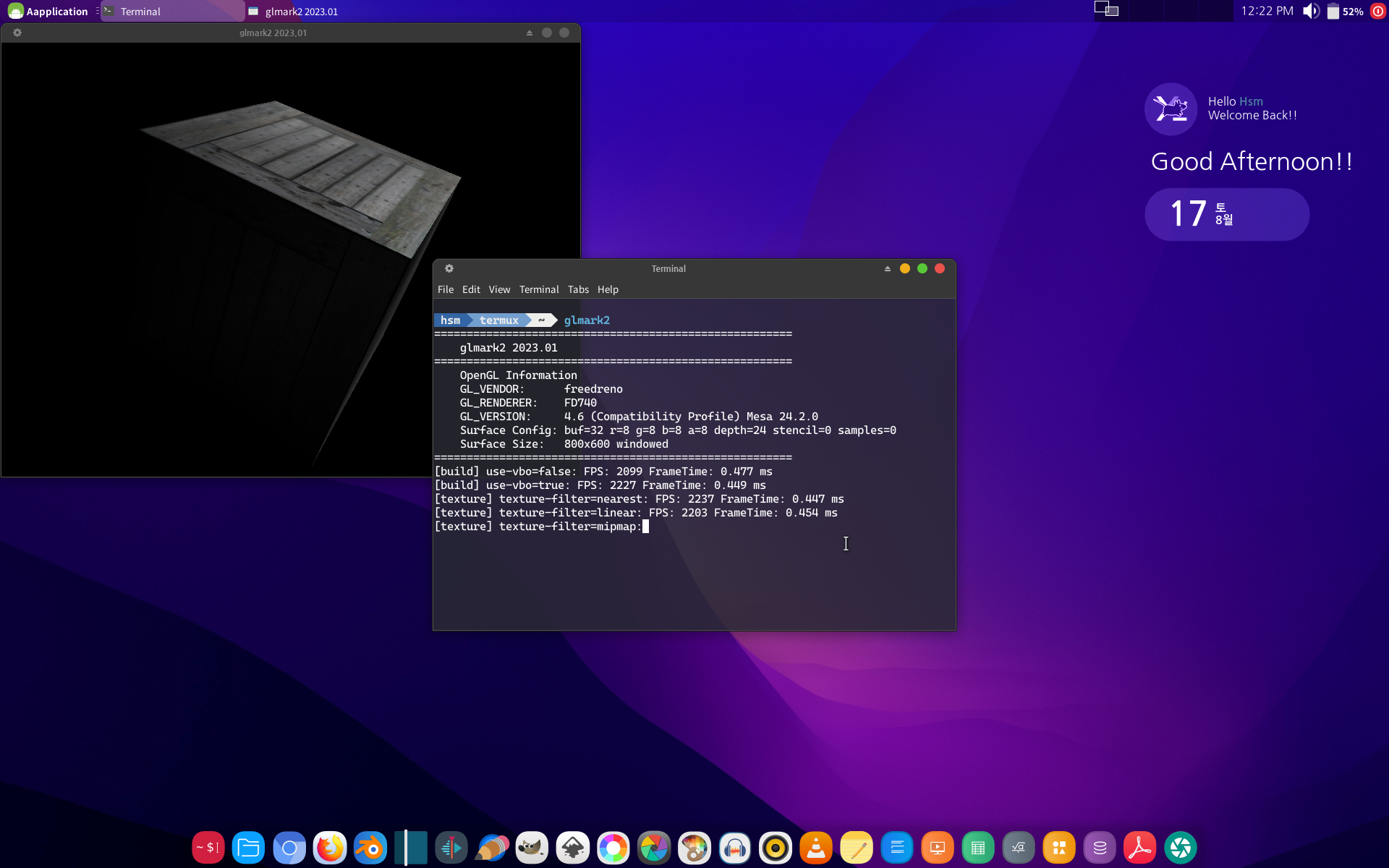Launch VLC media player from the dock
Viewport: 1389px width, 868px height.
tap(816, 848)
